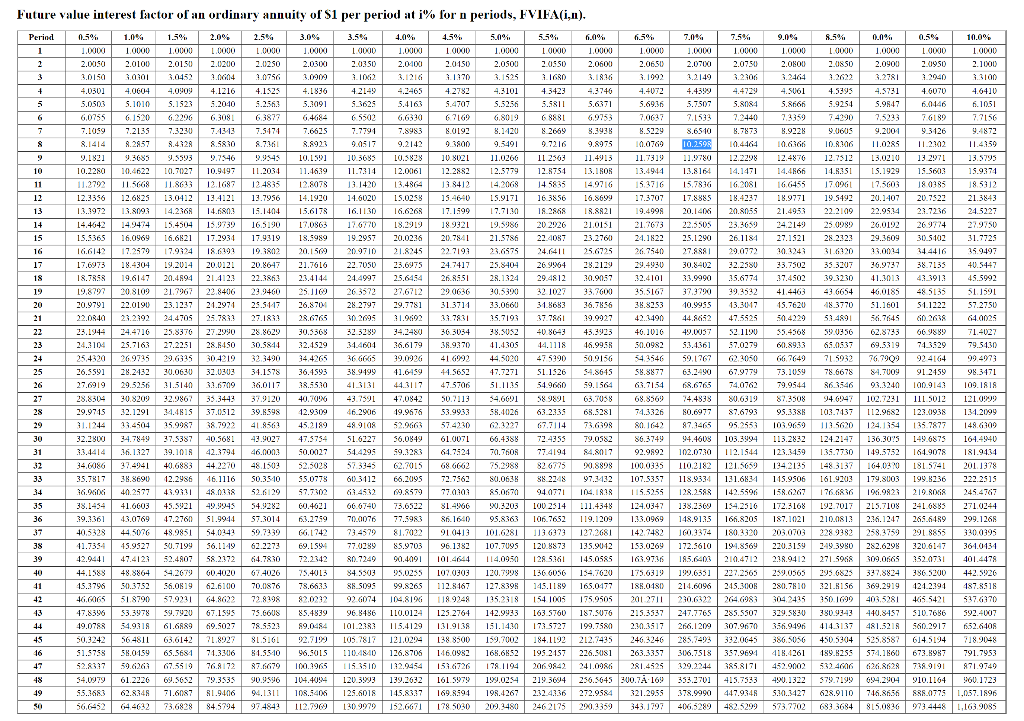
Task: Pick the cell showing 100.2514
Action: pos(549,505)
